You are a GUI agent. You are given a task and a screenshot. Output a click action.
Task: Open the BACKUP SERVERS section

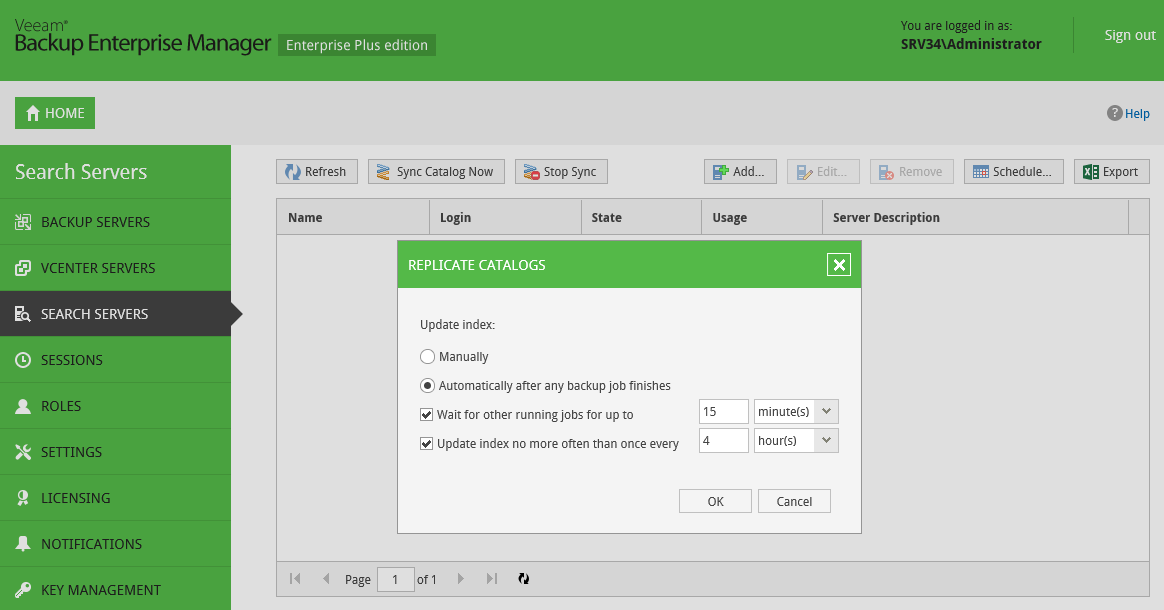click(115, 222)
